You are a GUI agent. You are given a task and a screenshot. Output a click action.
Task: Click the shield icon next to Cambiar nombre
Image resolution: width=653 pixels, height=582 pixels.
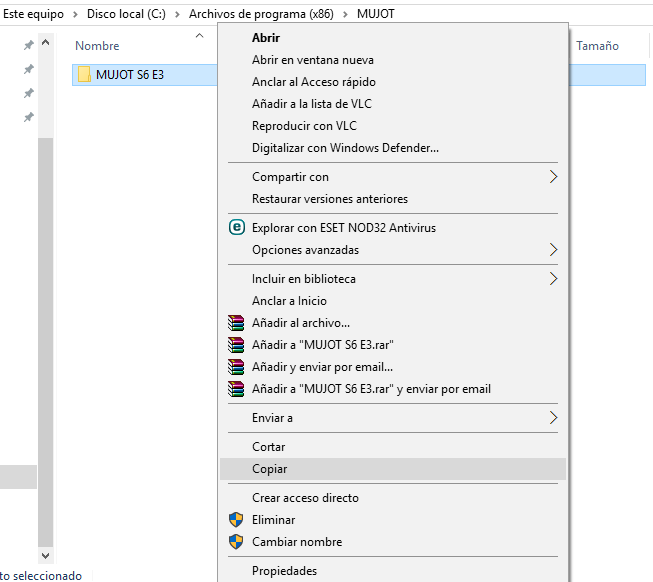[x=236, y=542]
